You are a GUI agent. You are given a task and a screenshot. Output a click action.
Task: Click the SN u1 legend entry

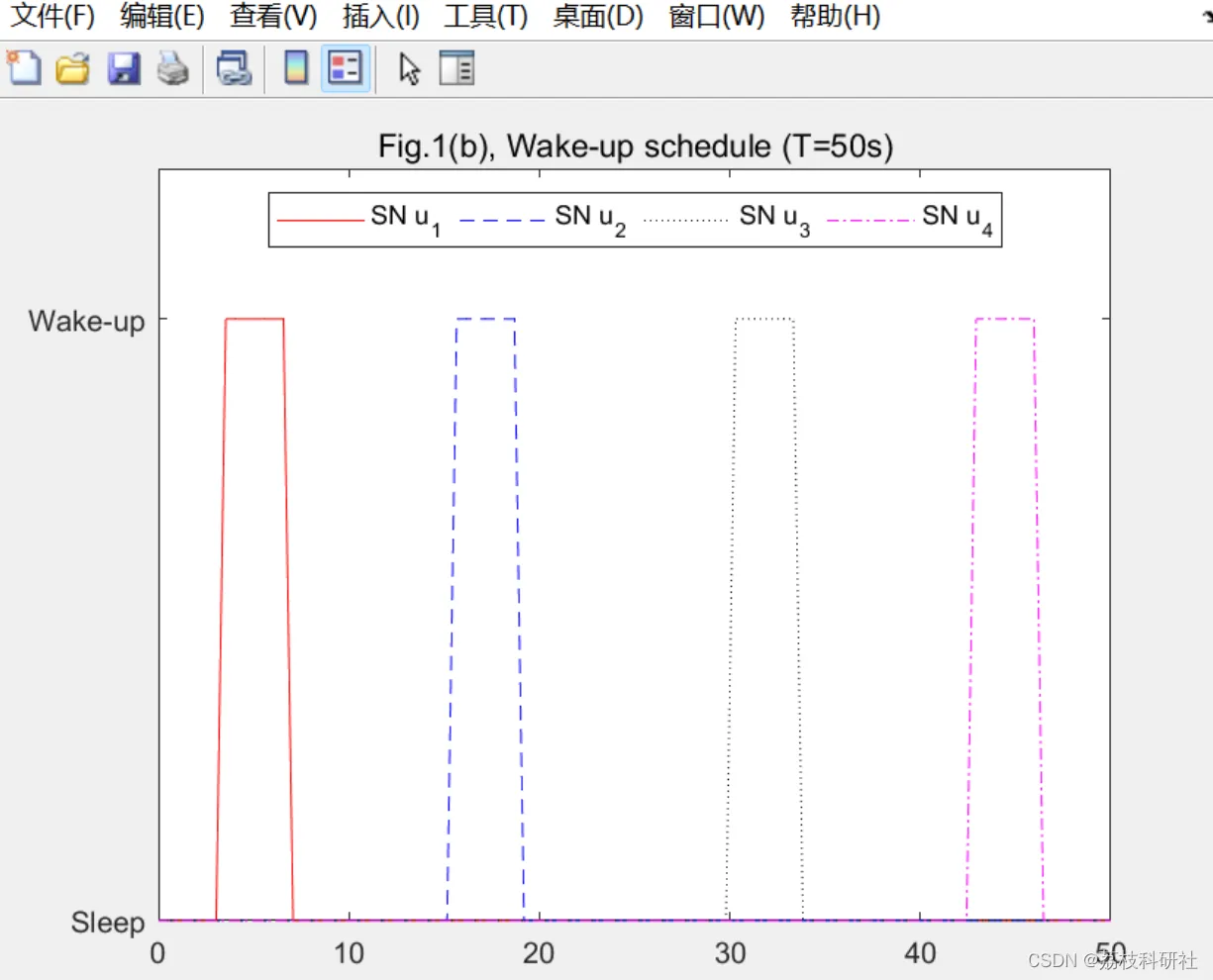point(358,219)
